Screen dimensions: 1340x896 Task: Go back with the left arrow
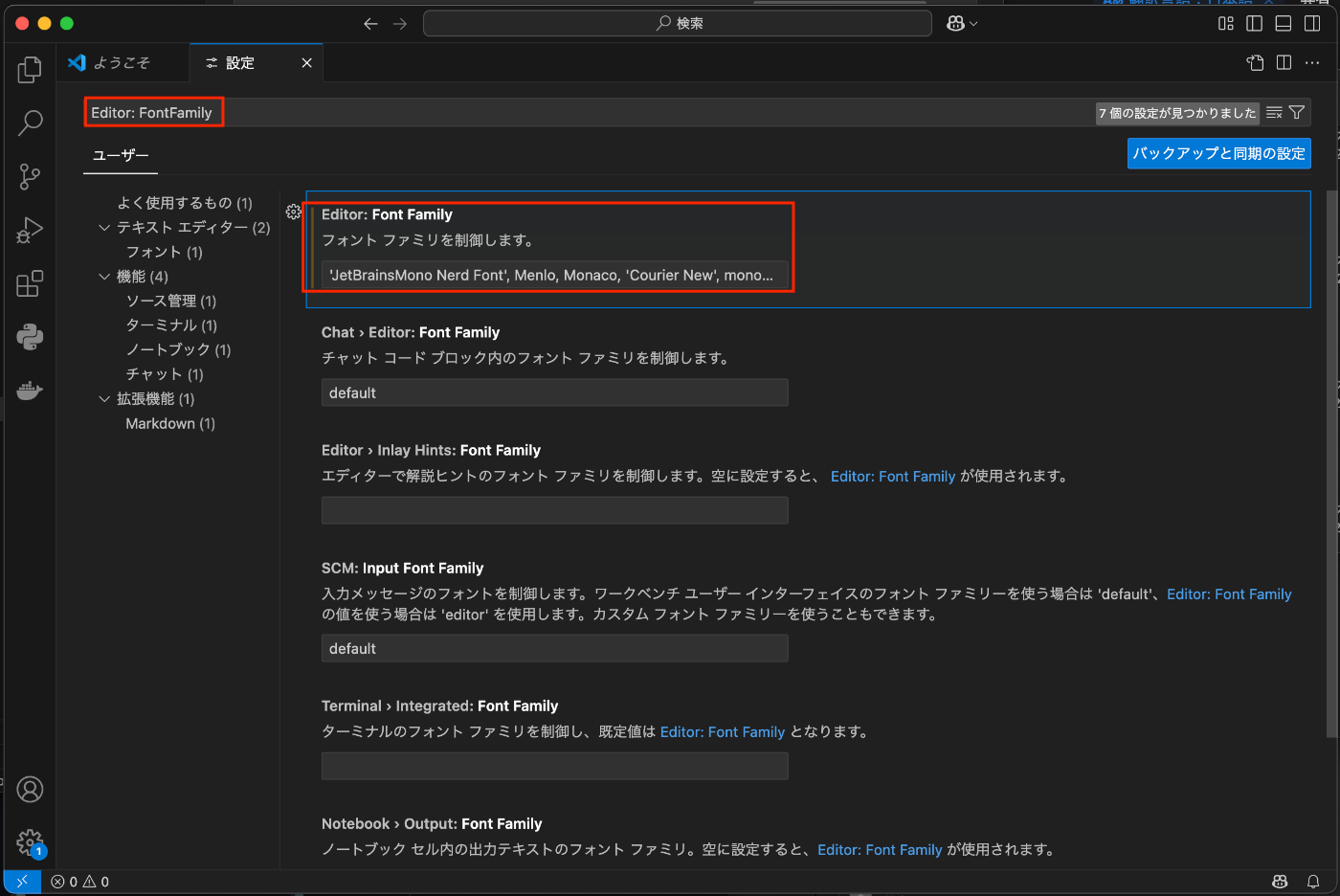(x=370, y=23)
